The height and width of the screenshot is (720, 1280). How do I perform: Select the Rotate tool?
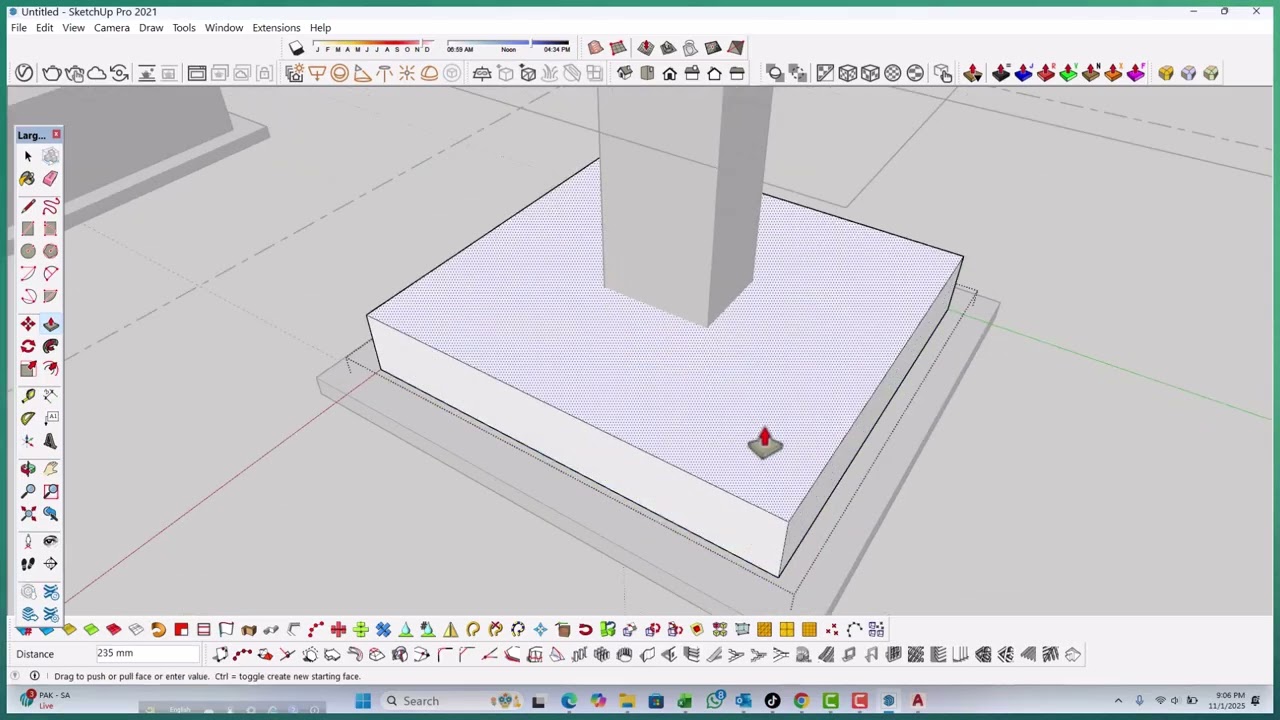click(x=28, y=346)
